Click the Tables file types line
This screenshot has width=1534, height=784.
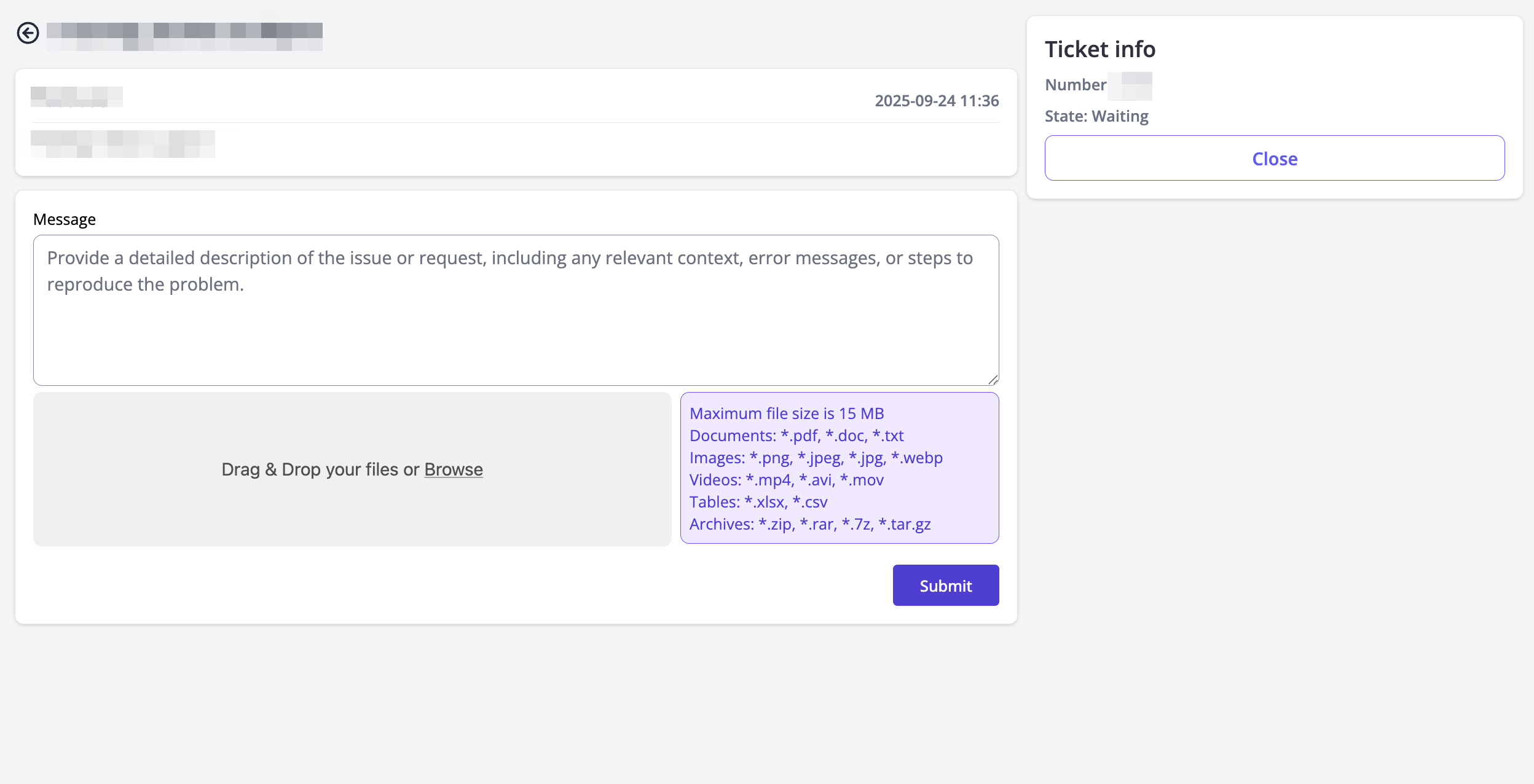pos(758,502)
